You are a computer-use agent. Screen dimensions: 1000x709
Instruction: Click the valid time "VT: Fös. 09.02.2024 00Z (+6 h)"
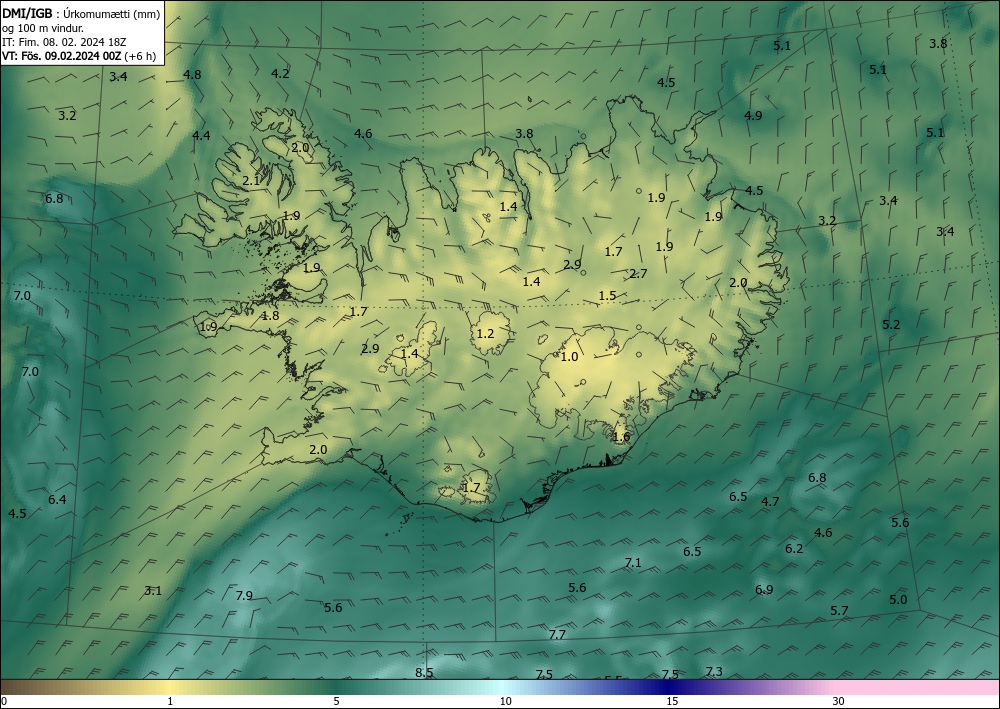click(x=79, y=56)
